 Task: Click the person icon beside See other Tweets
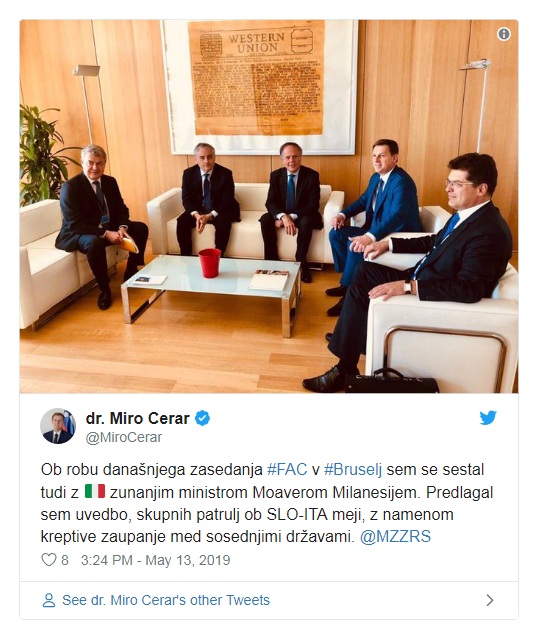click(49, 600)
